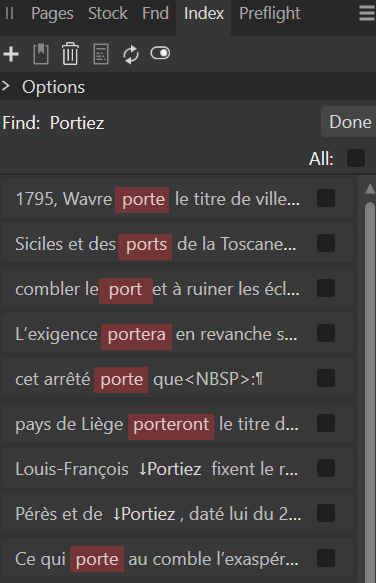Switch to the Pages tab
376x583 pixels.
coord(52,14)
